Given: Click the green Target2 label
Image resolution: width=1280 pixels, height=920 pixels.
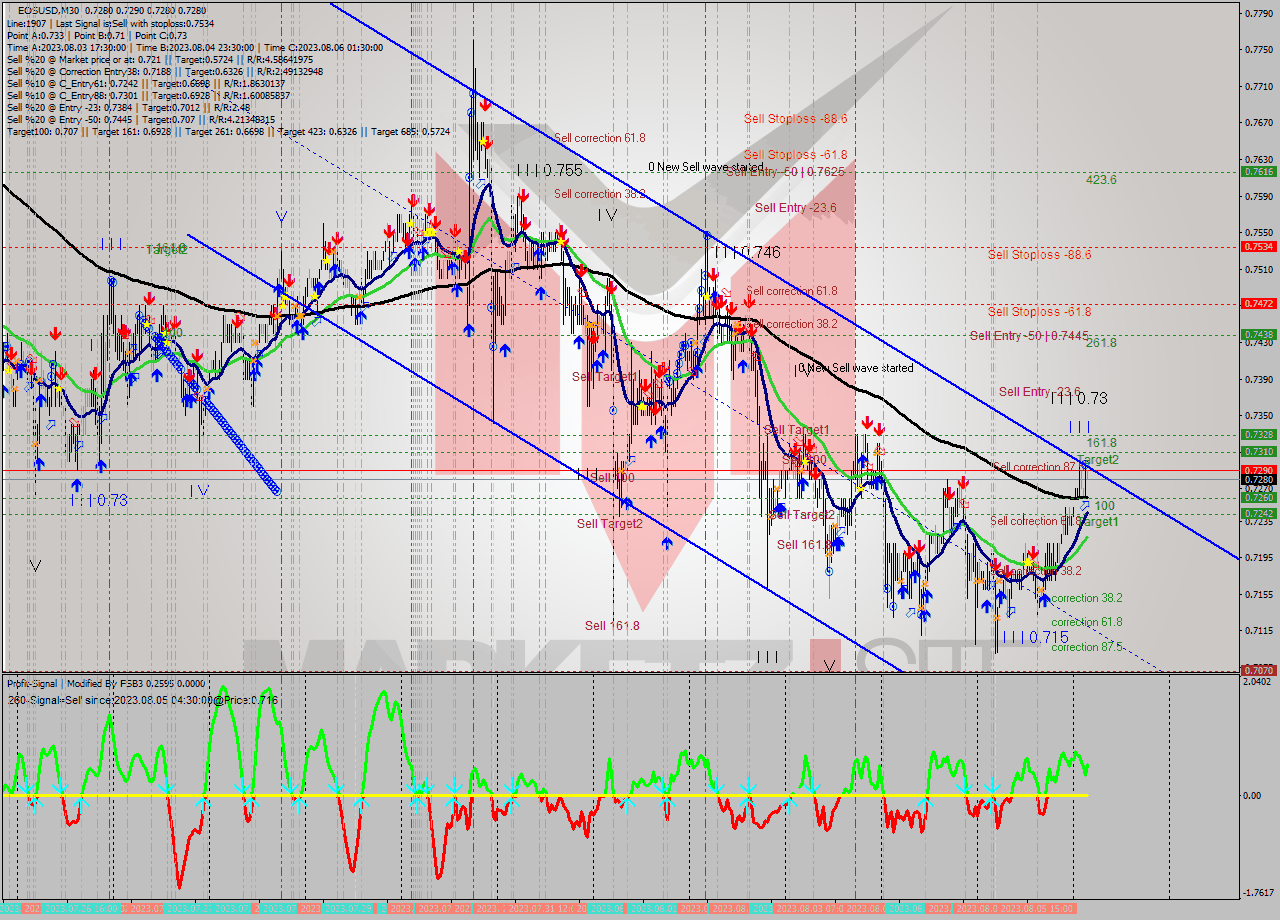Looking at the screenshot, I should pos(1098,460).
